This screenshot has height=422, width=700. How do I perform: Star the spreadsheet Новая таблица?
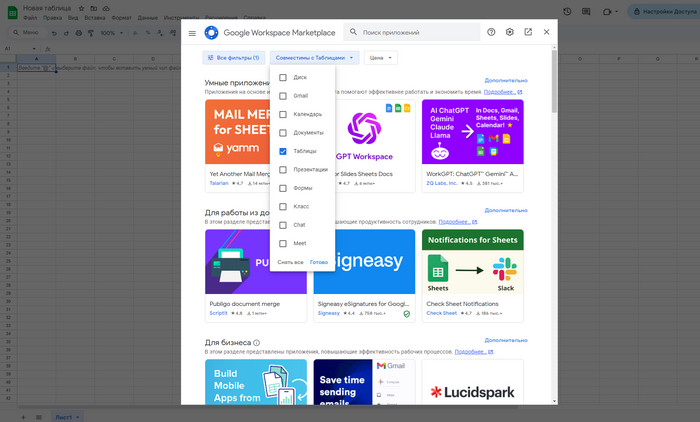[81, 8]
